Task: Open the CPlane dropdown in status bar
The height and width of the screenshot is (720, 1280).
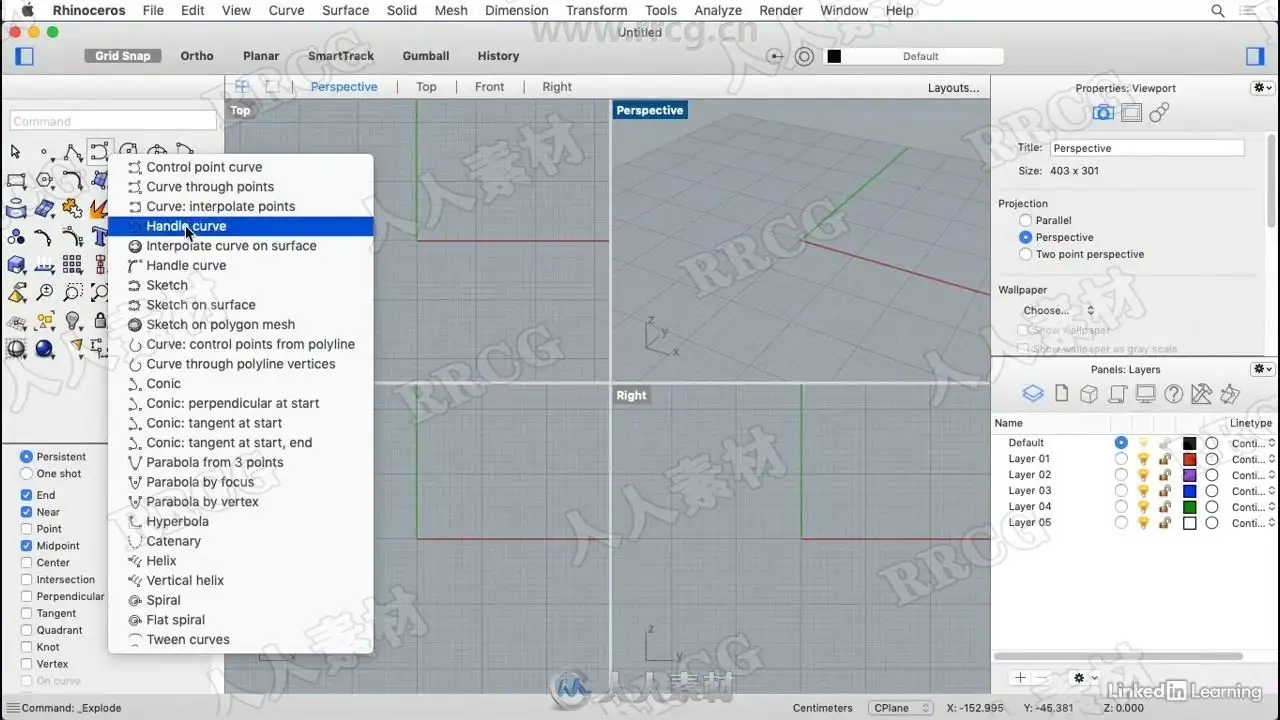Action: tap(900, 708)
